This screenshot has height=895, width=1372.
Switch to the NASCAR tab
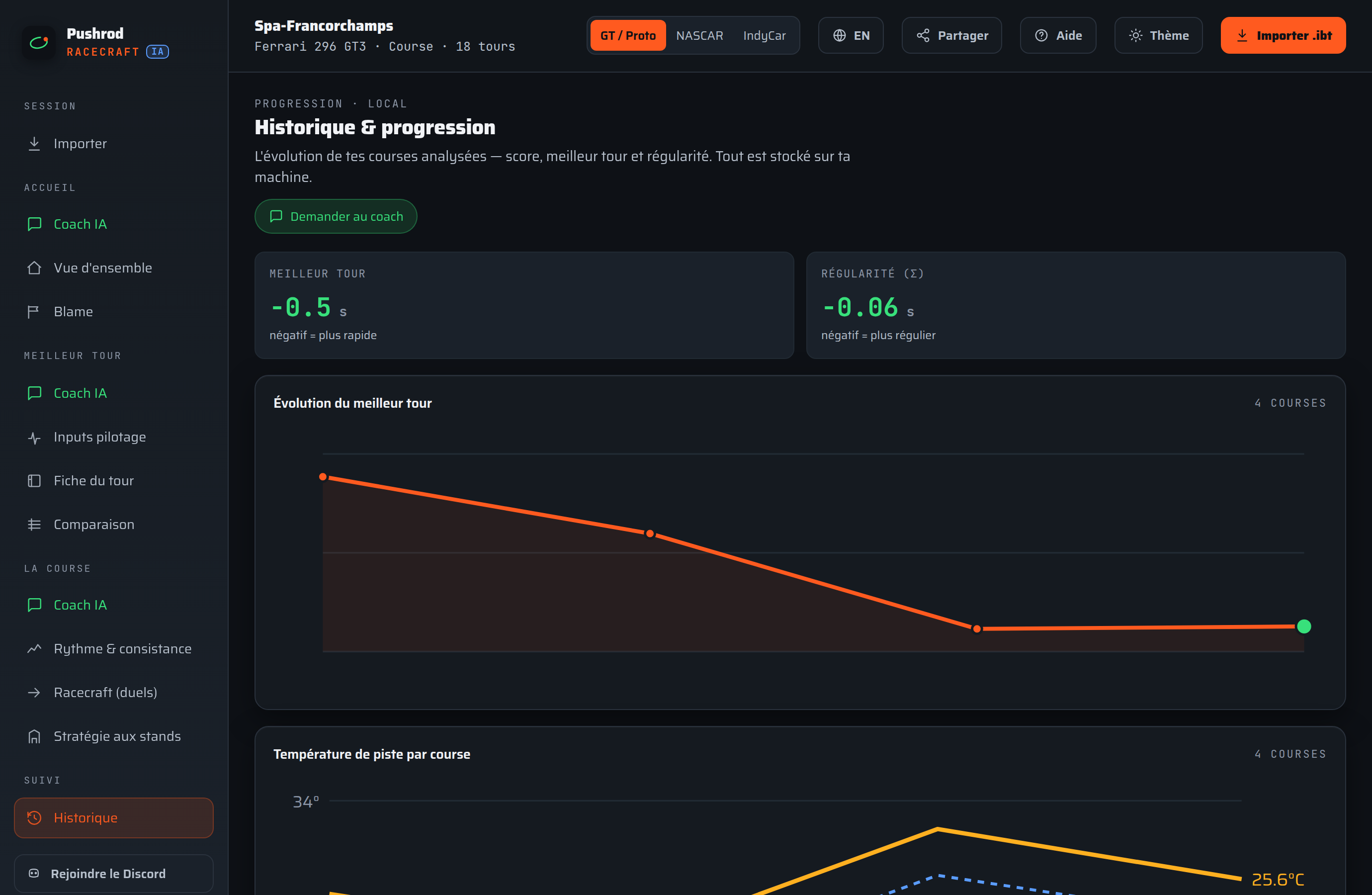[699, 35]
